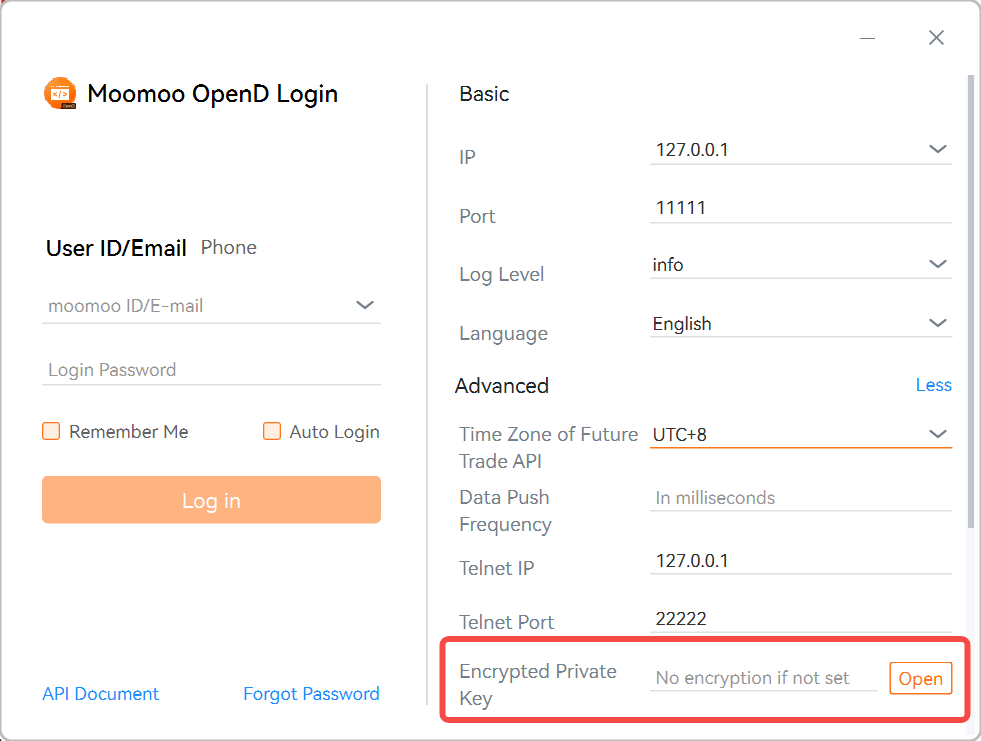Click Forgot Password
The width and height of the screenshot is (981, 741).
point(311,693)
